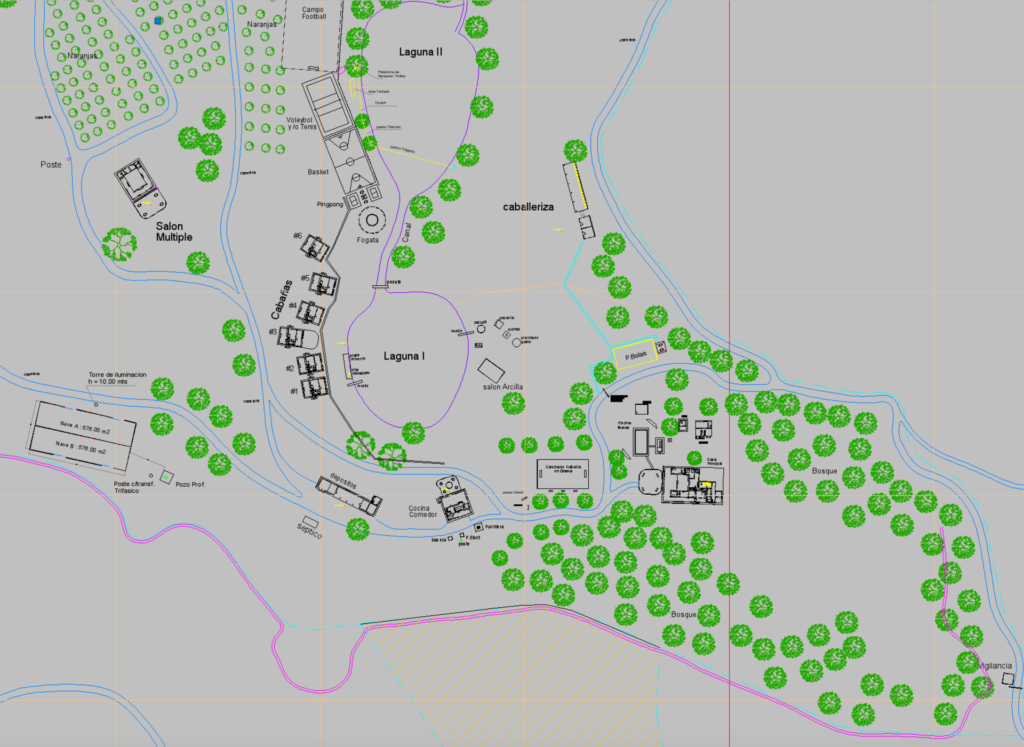Select the large tree beside Salon Multiple
The width and height of the screenshot is (1024, 747).
(x=119, y=242)
